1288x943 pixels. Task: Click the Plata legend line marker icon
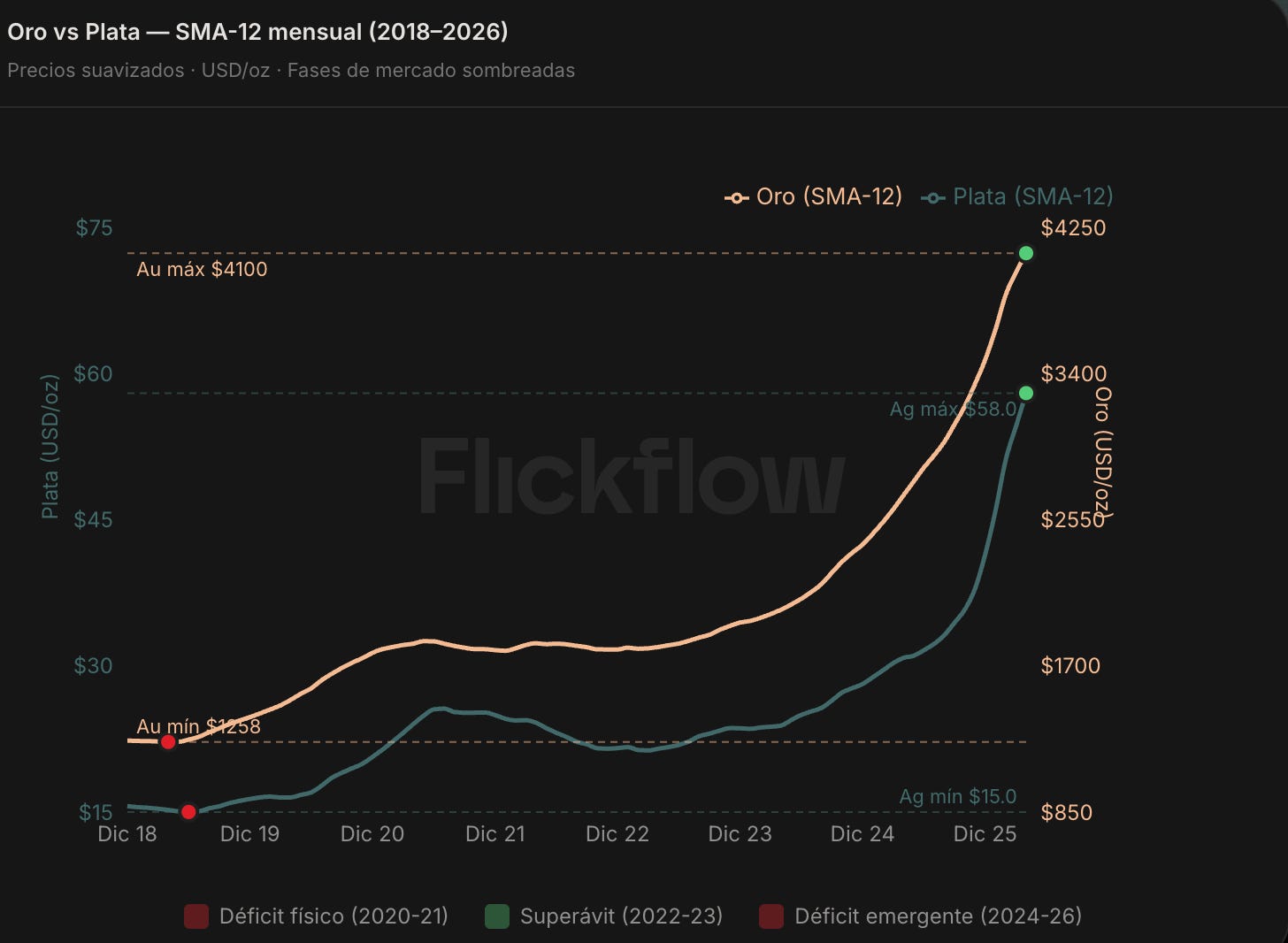click(x=932, y=197)
